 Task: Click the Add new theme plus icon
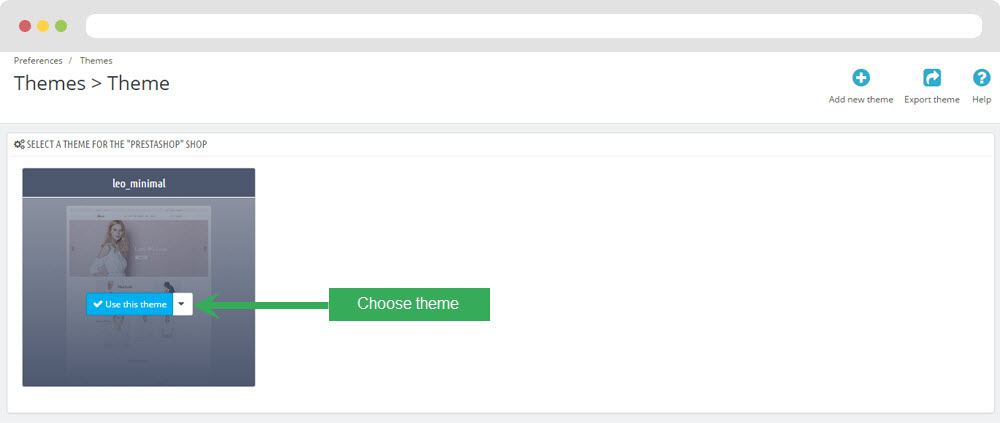click(861, 78)
